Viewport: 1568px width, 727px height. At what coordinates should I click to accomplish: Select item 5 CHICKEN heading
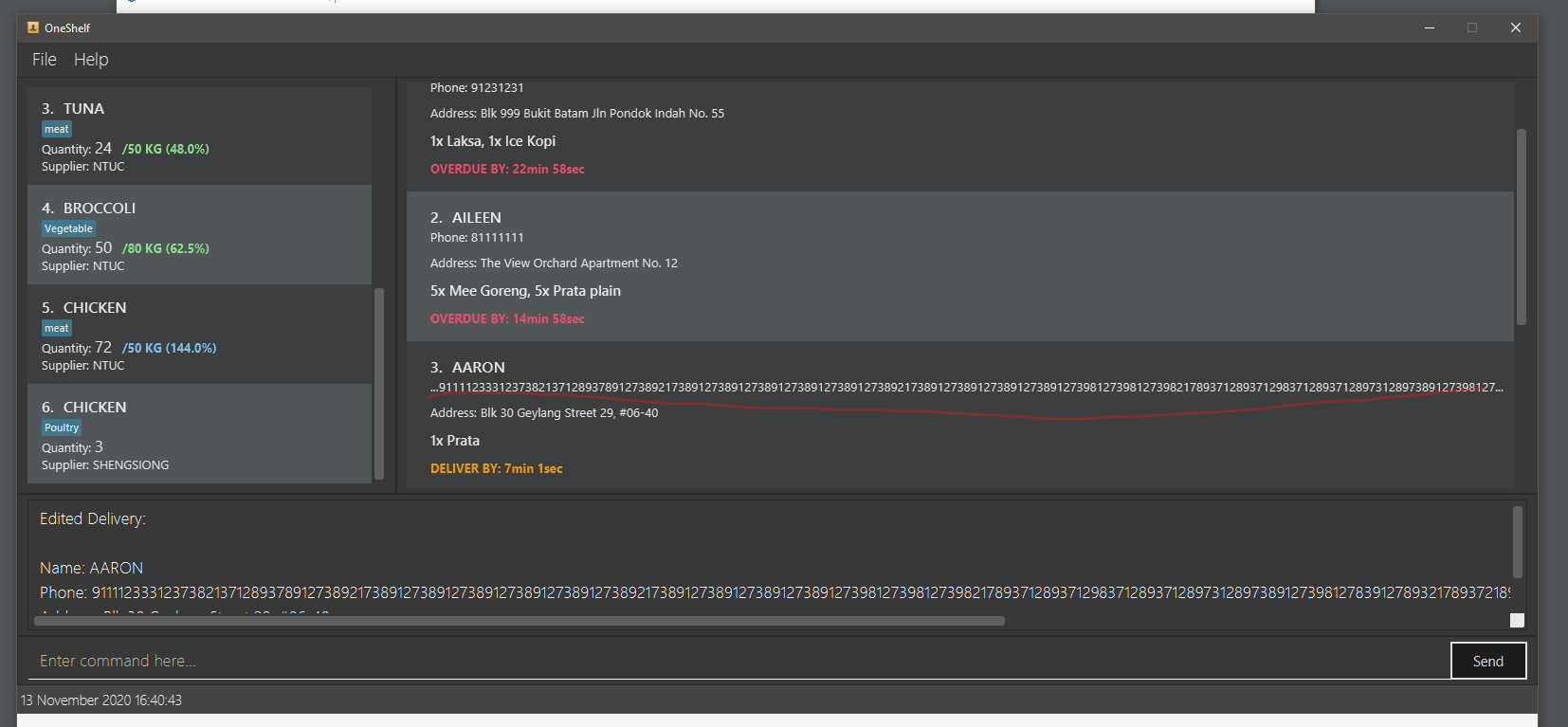[x=83, y=307]
